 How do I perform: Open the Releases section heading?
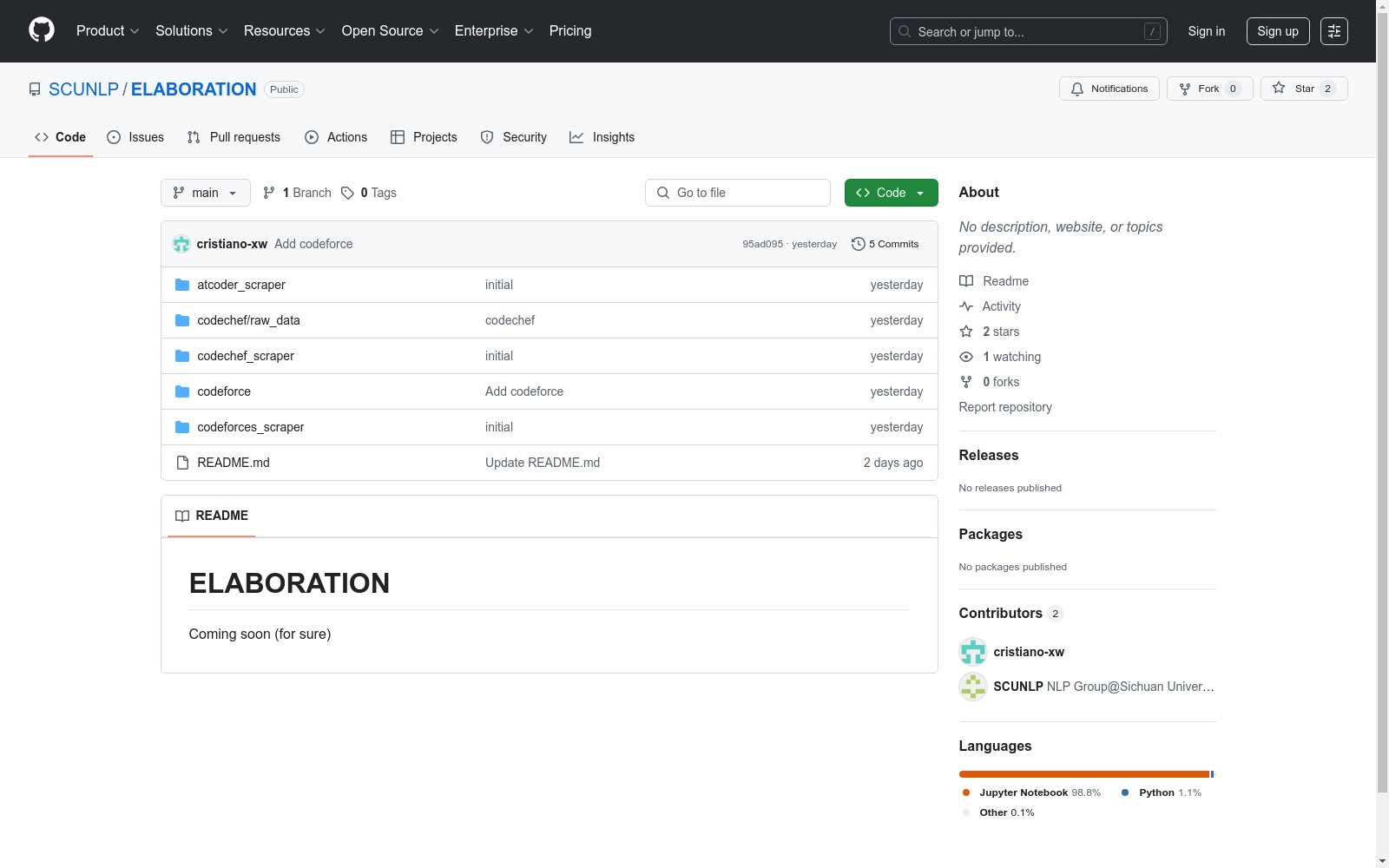click(x=989, y=455)
